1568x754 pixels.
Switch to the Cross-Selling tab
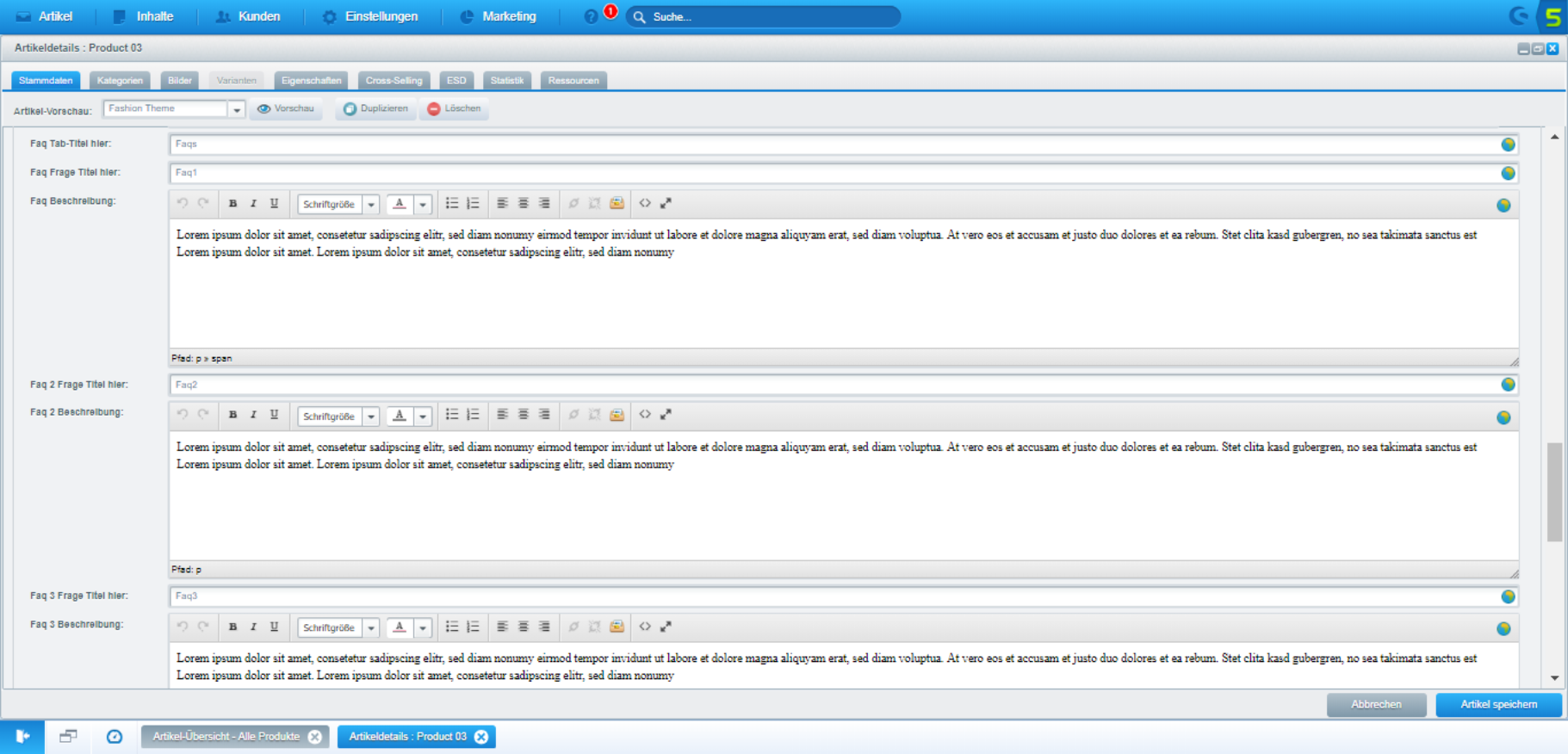point(394,81)
